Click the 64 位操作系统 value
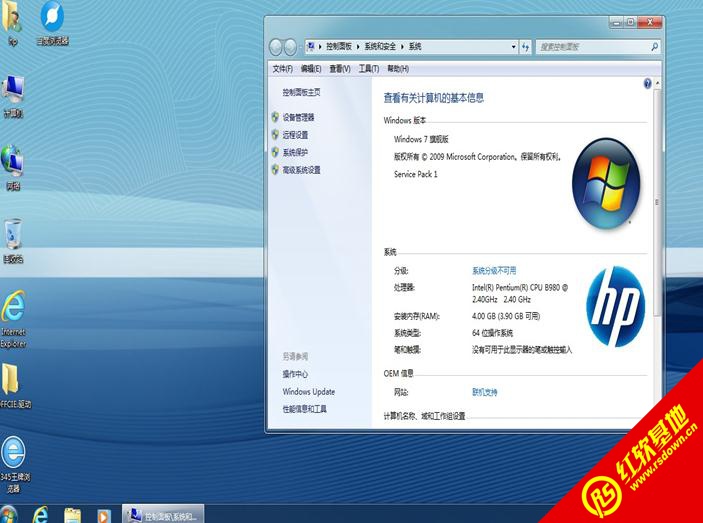The height and width of the screenshot is (523, 703). 492,333
